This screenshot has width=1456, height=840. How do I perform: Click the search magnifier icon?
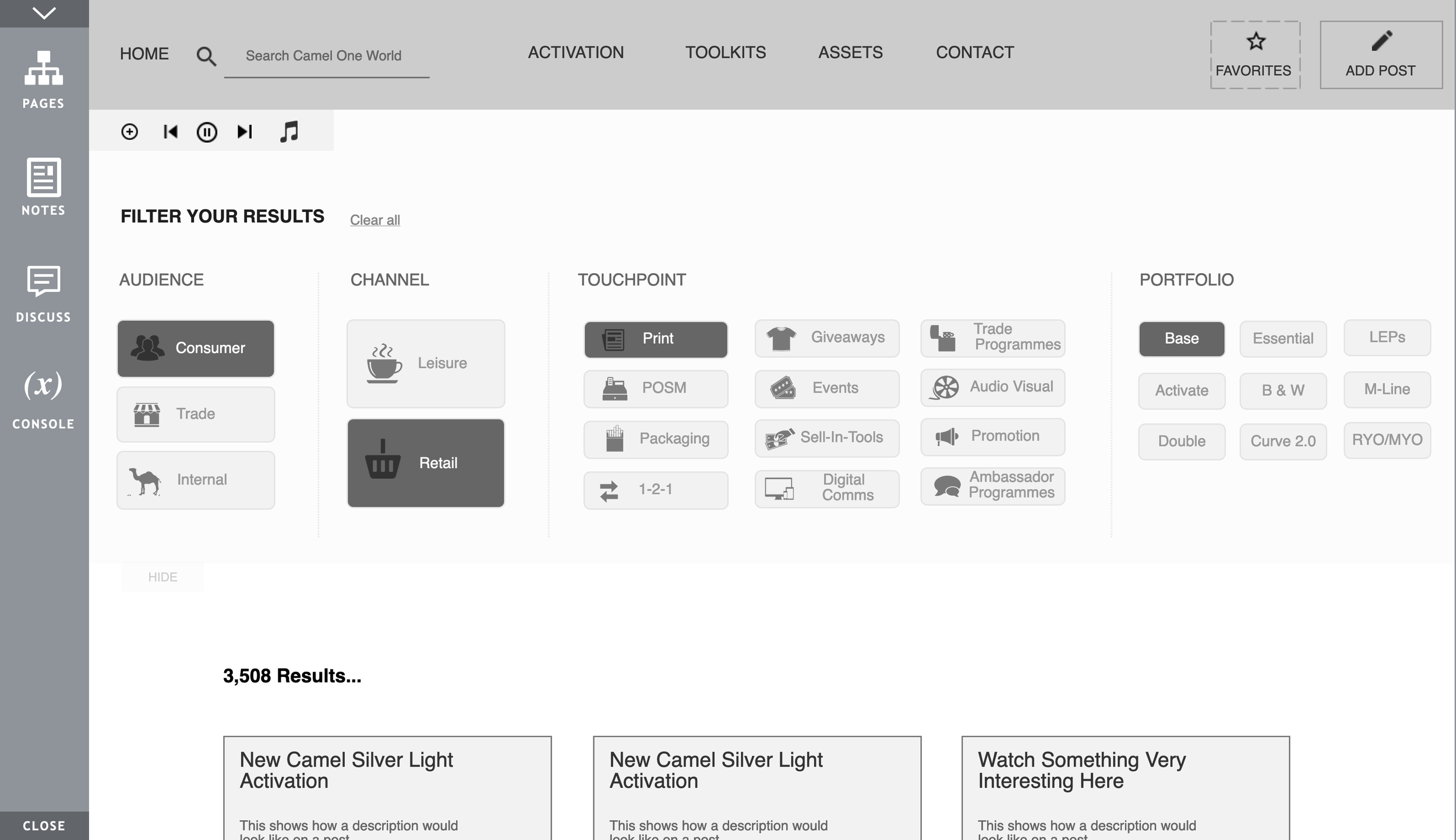point(206,57)
